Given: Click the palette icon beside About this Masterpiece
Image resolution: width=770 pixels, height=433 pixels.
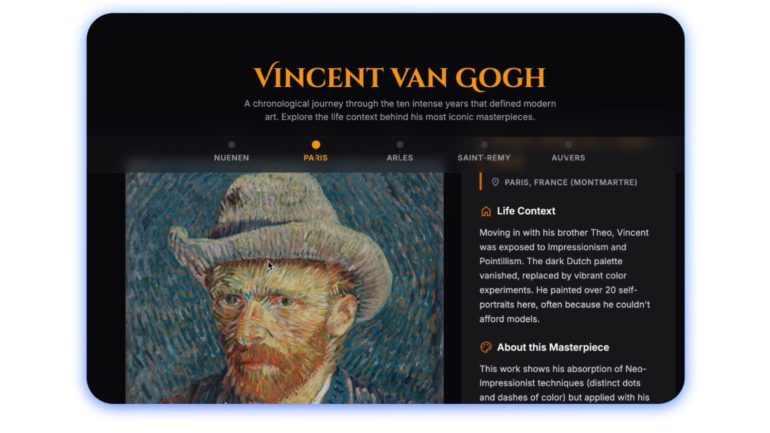Looking at the screenshot, I should [x=486, y=348].
